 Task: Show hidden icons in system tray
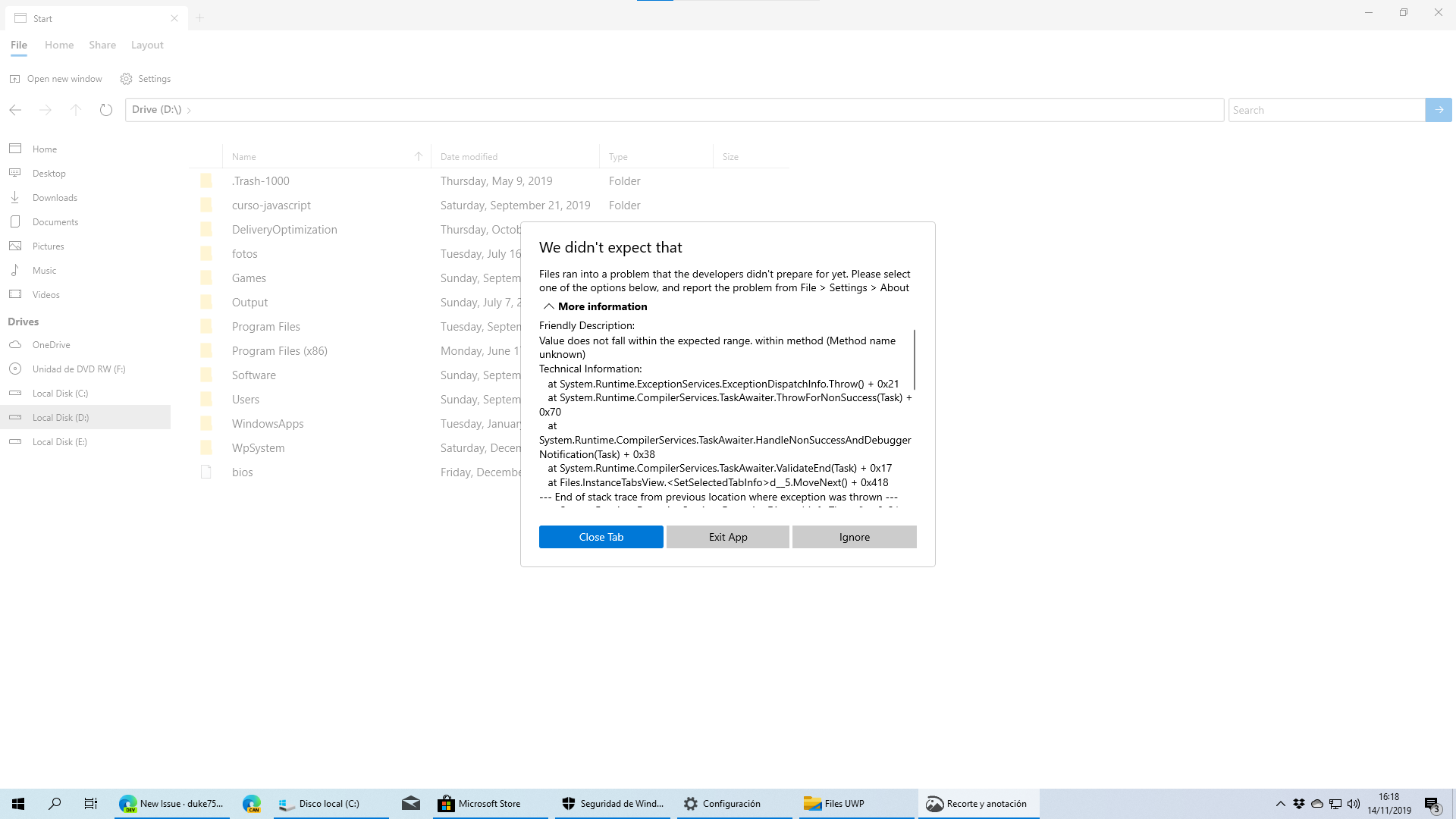pos(1279,803)
